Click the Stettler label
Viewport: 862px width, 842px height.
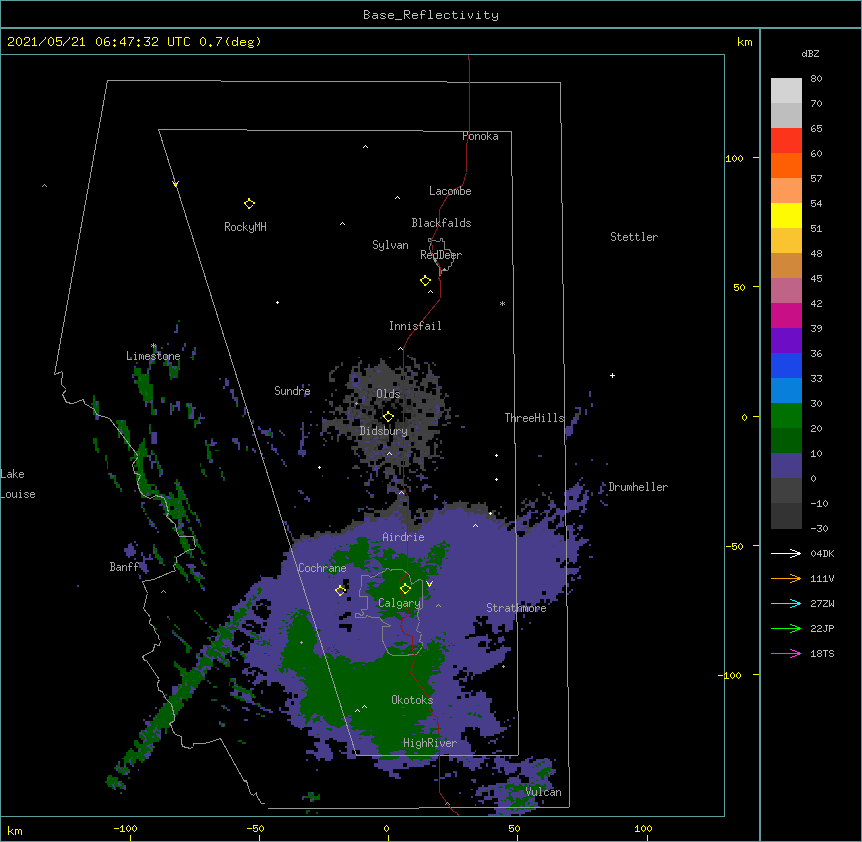634,237
